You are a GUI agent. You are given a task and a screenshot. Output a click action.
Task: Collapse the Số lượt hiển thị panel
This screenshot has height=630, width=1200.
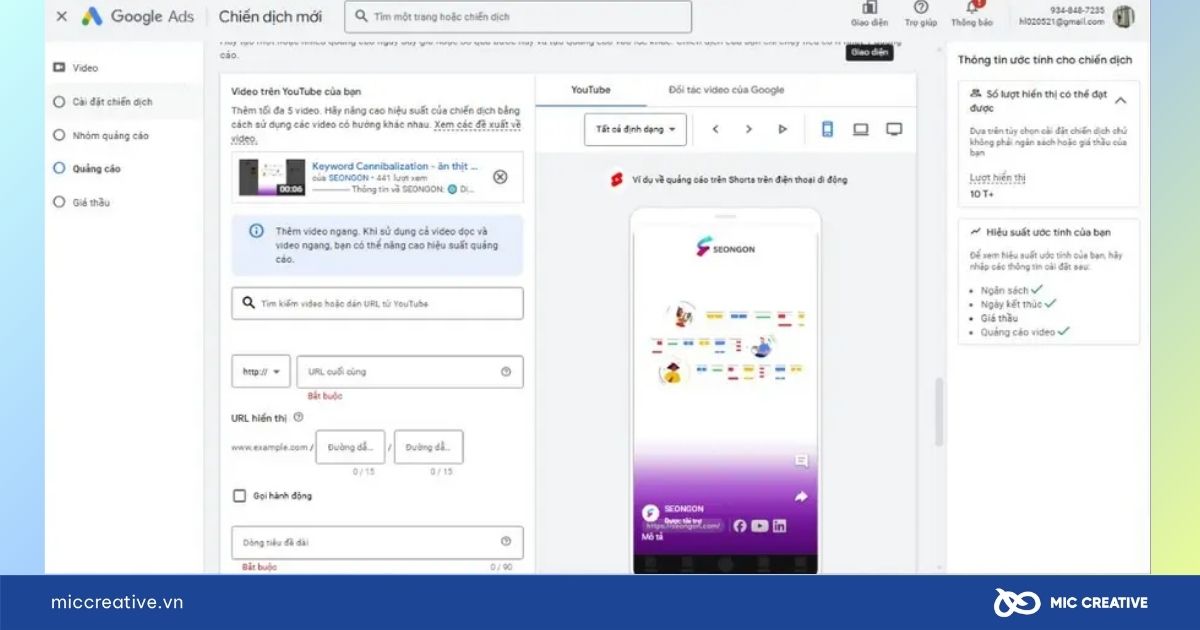click(x=1120, y=99)
